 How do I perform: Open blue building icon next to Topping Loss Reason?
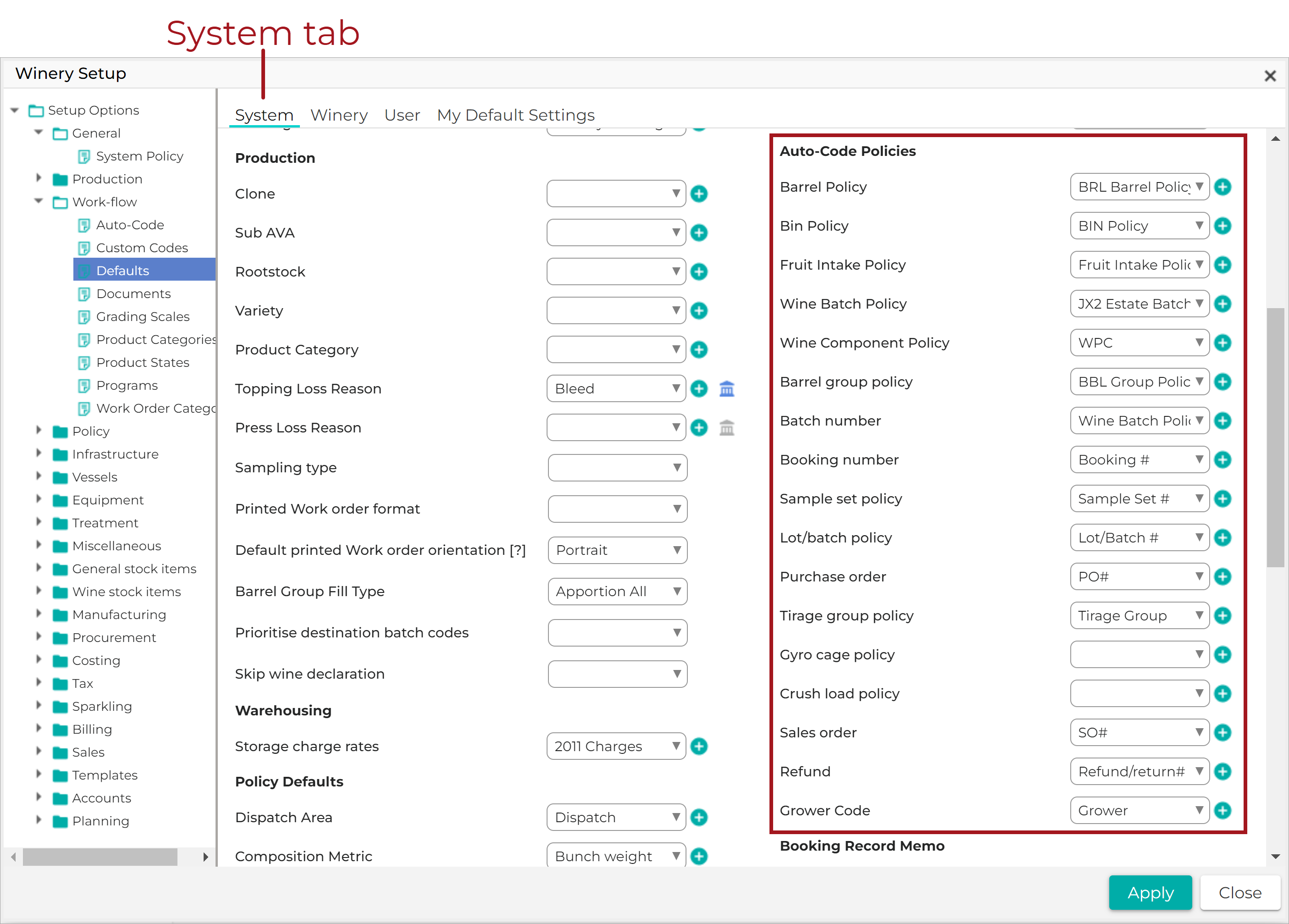pyautogui.click(x=726, y=389)
